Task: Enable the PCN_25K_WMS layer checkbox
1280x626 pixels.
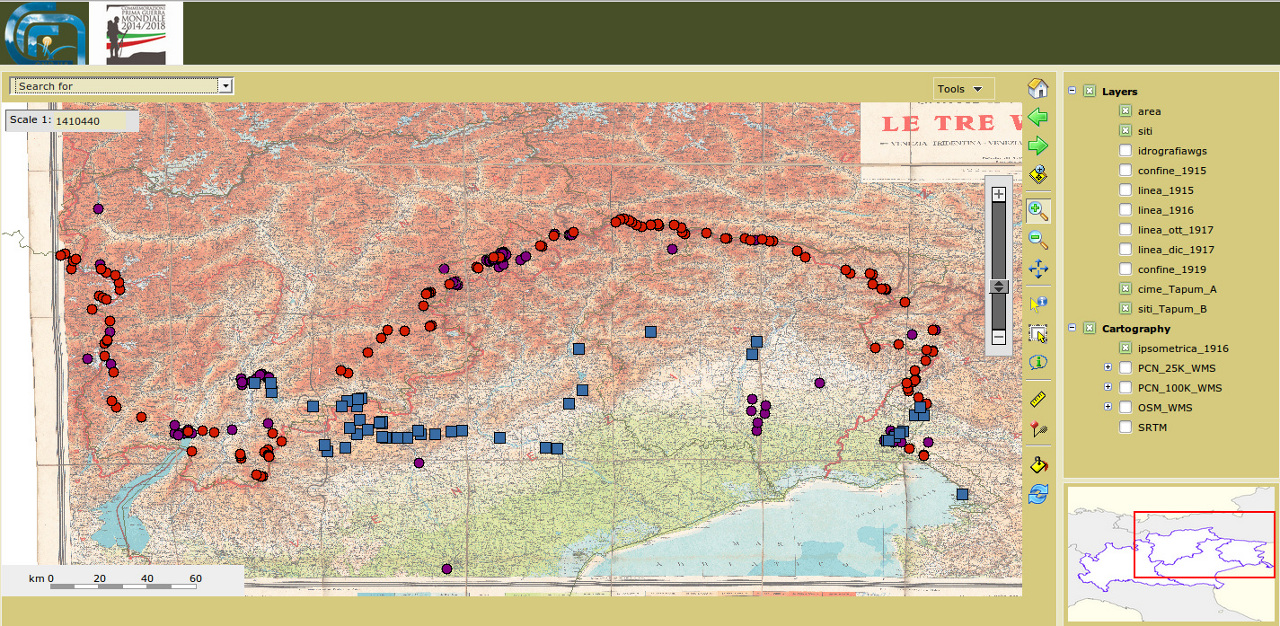Action: tap(1125, 368)
